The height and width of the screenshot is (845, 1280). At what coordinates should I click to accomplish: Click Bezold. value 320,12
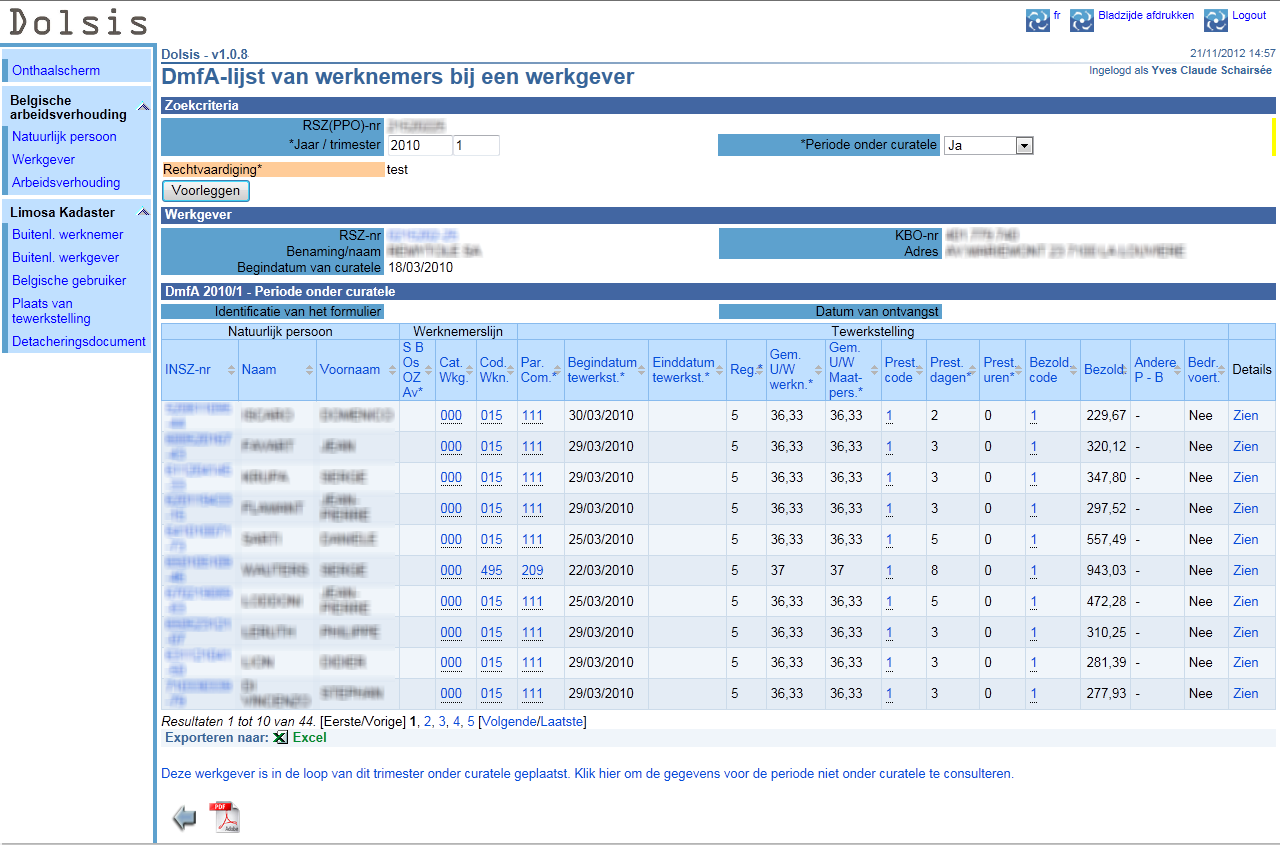(x=1105, y=447)
